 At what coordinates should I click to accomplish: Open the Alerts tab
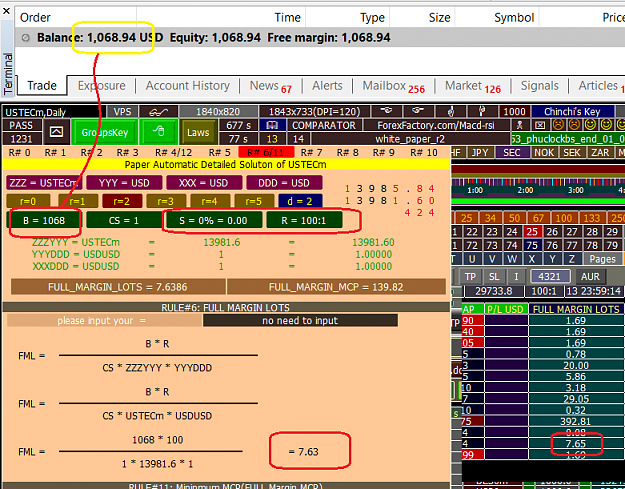click(327, 86)
